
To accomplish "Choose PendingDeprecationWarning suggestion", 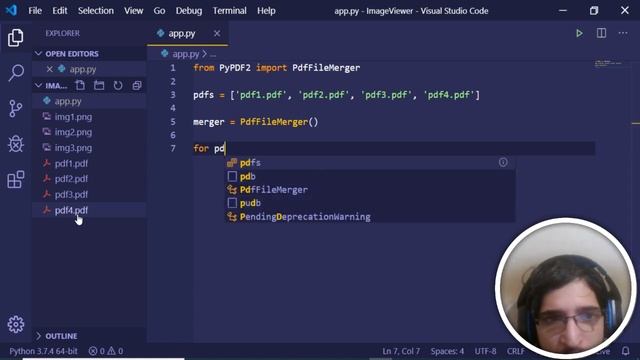I will point(370,217).
